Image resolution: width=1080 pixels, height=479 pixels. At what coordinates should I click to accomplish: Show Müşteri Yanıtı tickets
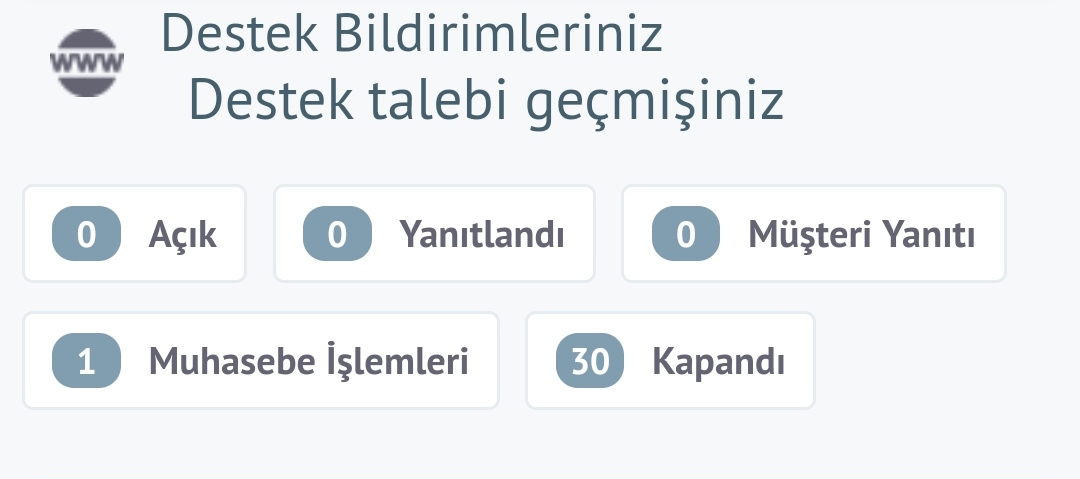coord(813,234)
